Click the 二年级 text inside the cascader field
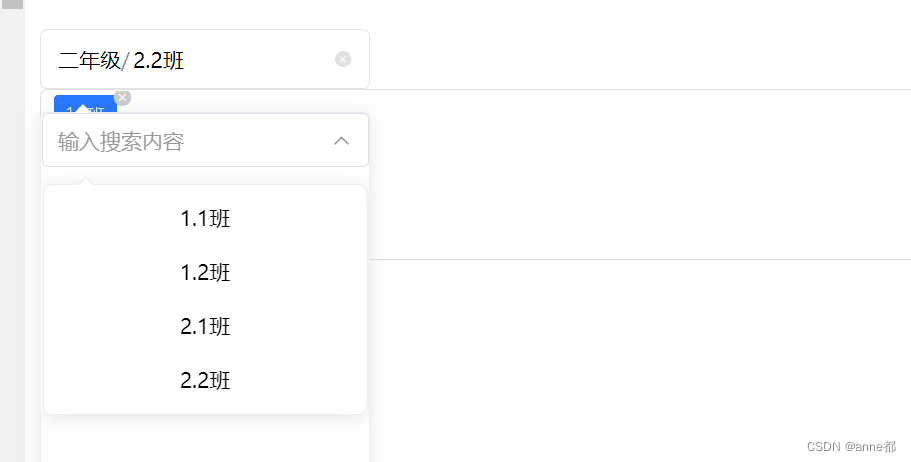Screen dimensions: 911x462 [x=89, y=61]
